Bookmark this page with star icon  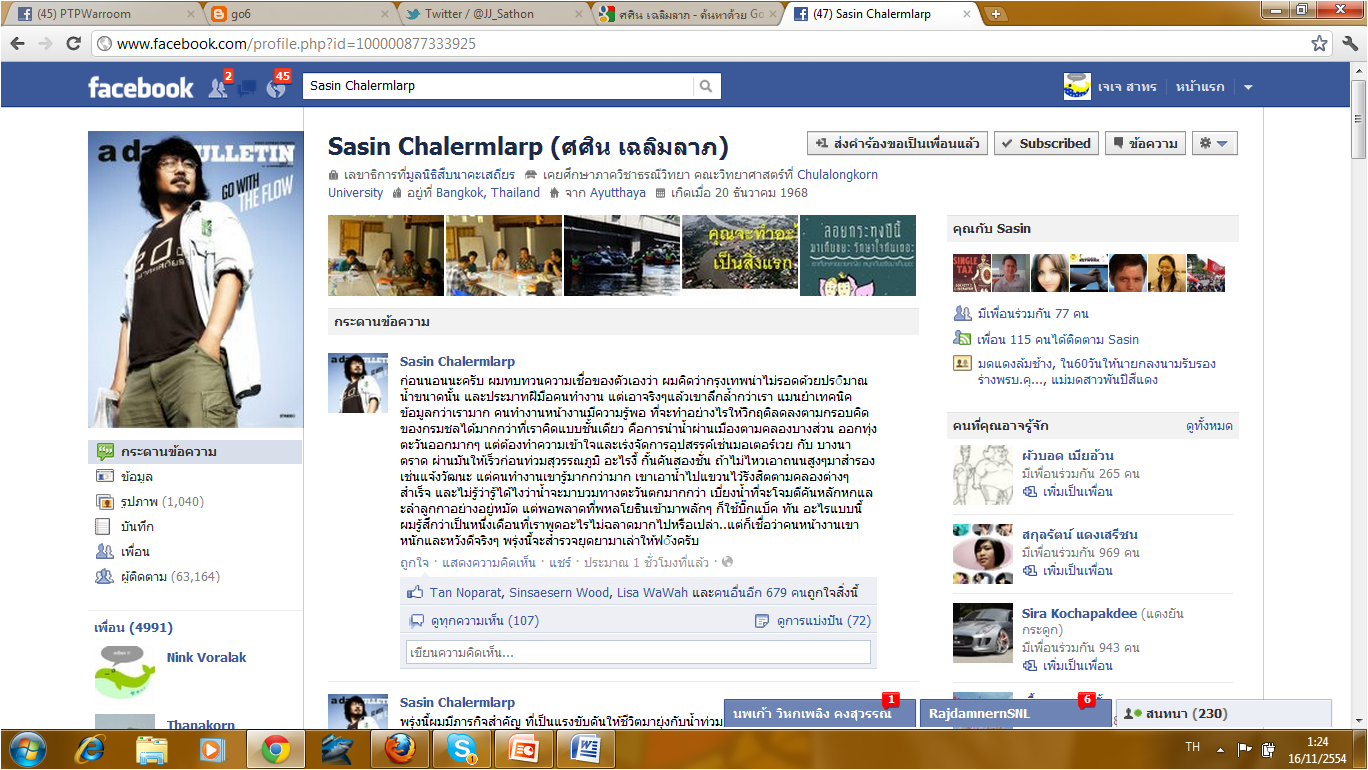click(1320, 44)
